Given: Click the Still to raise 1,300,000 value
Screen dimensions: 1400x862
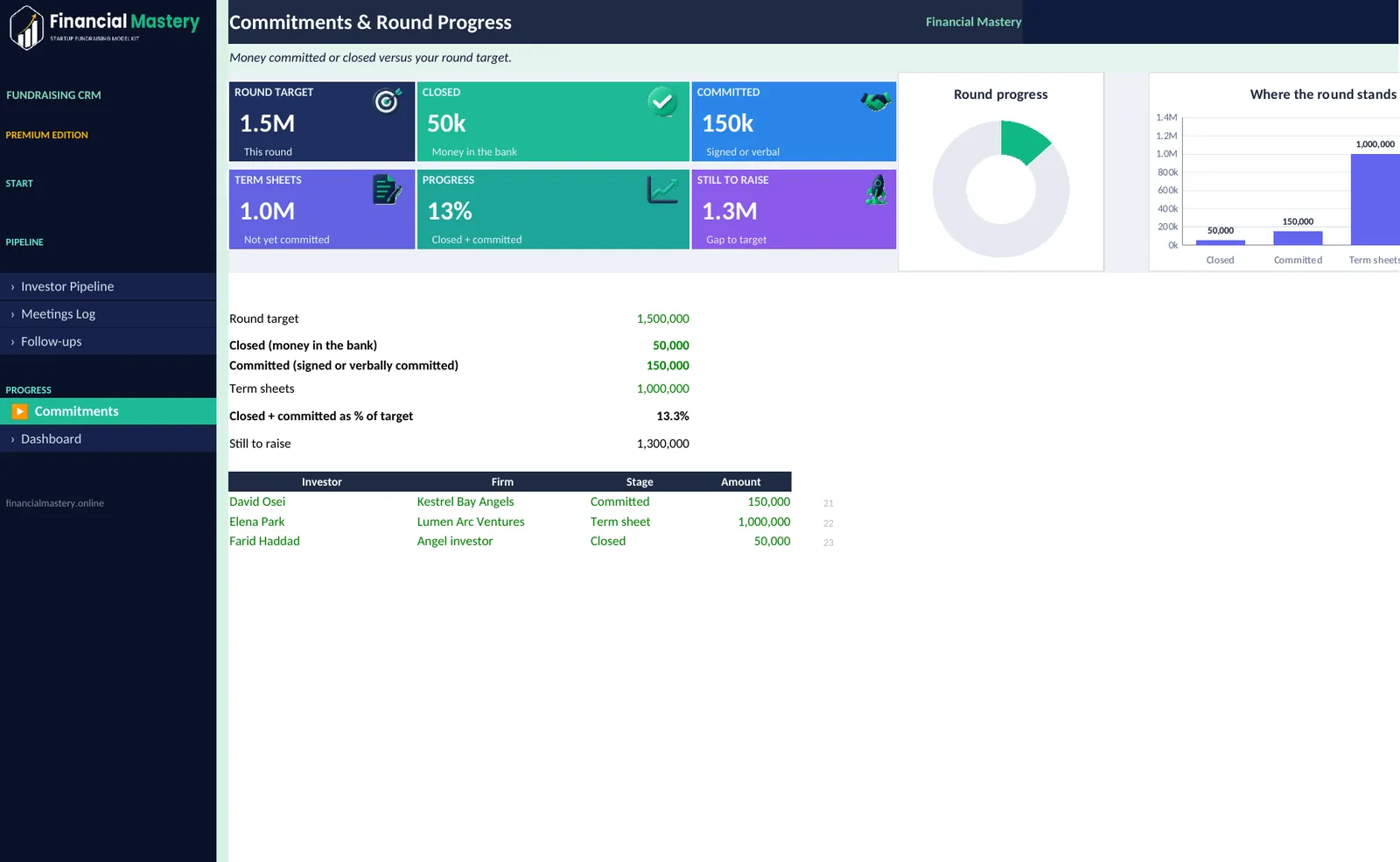Looking at the screenshot, I should tap(662, 444).
